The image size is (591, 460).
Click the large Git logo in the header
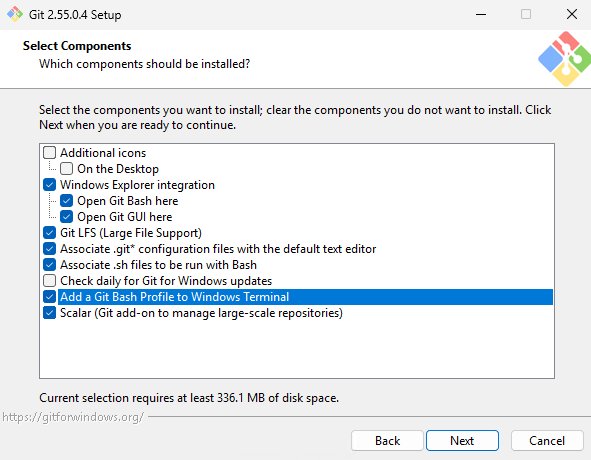tap(564, 59)
